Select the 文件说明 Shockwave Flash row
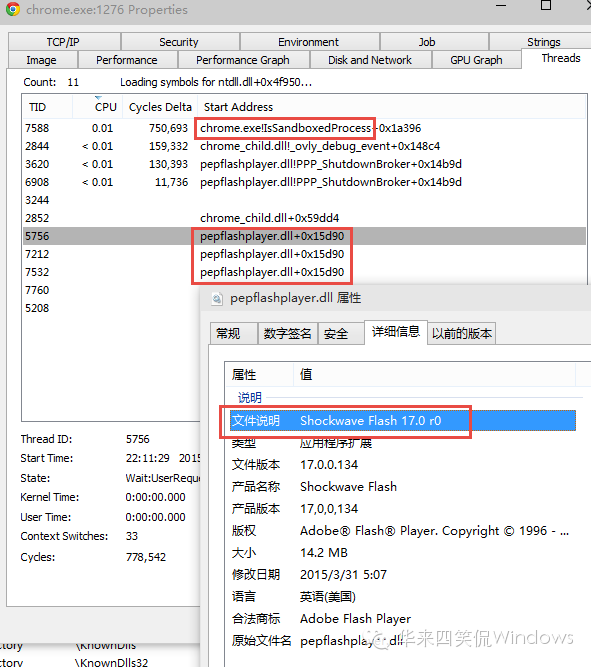Screen dimensions: 591x667 (403, 421)
